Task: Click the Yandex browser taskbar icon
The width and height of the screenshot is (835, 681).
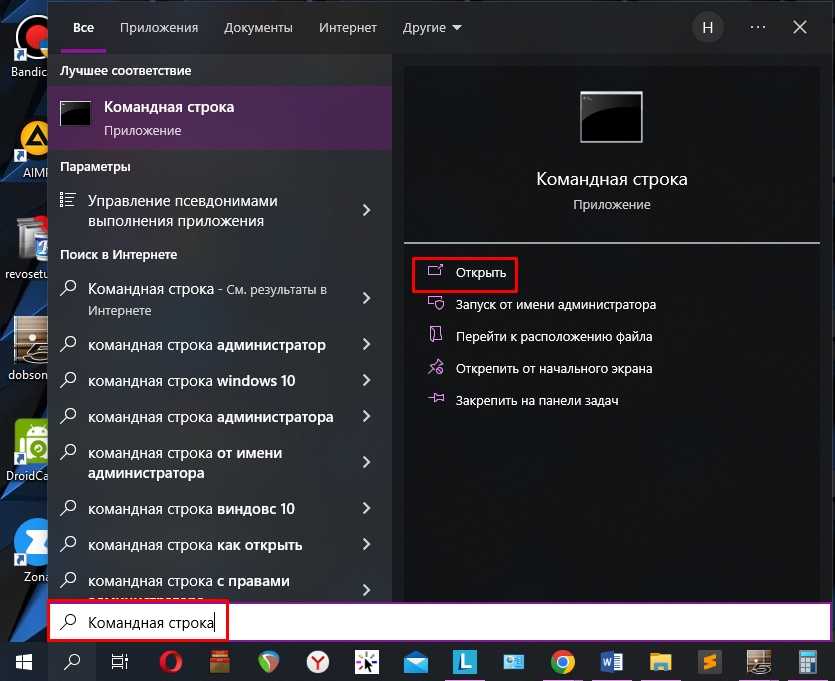Action: pyautogui.click(x=318, y=661)
